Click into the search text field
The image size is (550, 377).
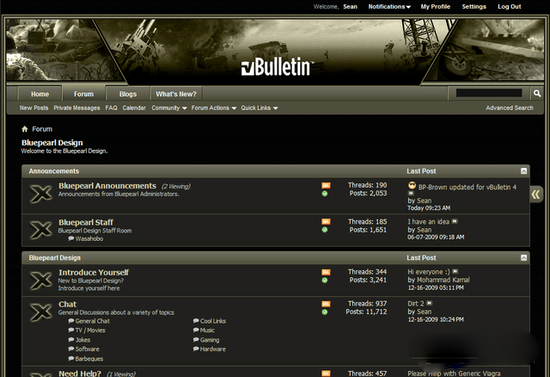tap(489, 93)
